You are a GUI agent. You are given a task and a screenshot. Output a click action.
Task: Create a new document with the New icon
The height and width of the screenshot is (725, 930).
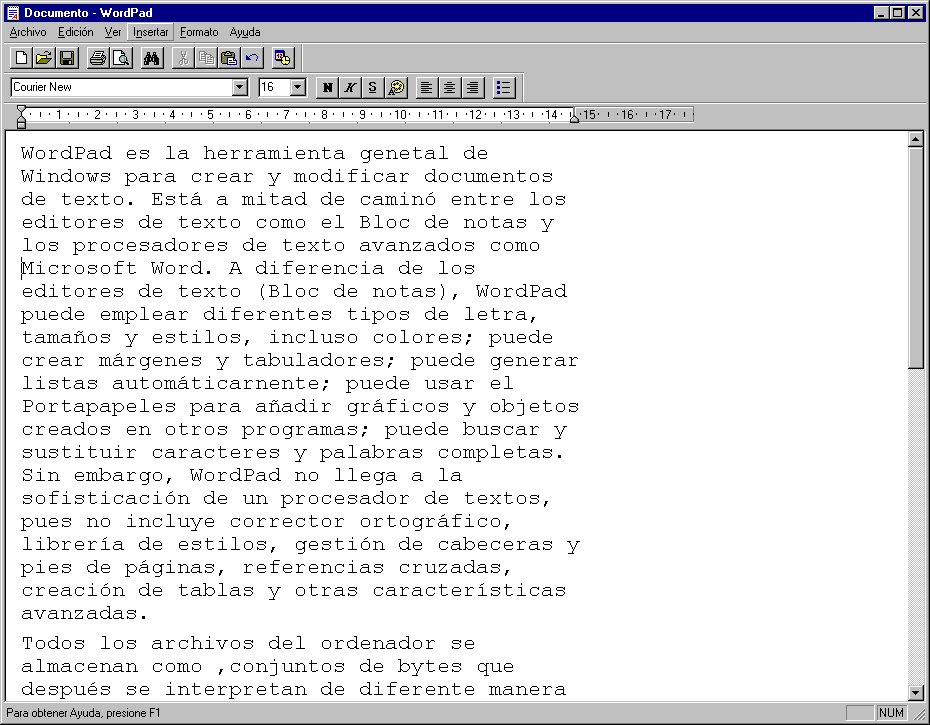[21, 58]
